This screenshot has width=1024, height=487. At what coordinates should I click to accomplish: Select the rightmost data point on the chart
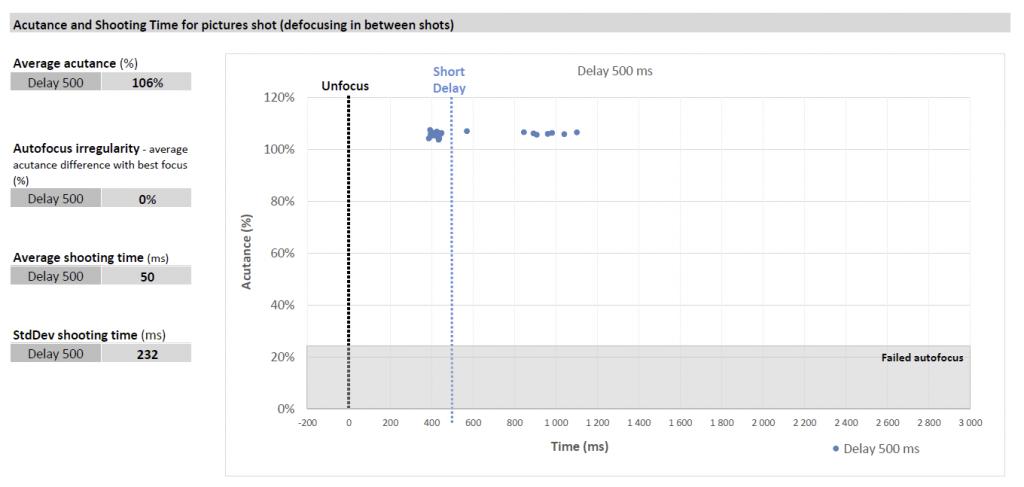click(577, 132)
